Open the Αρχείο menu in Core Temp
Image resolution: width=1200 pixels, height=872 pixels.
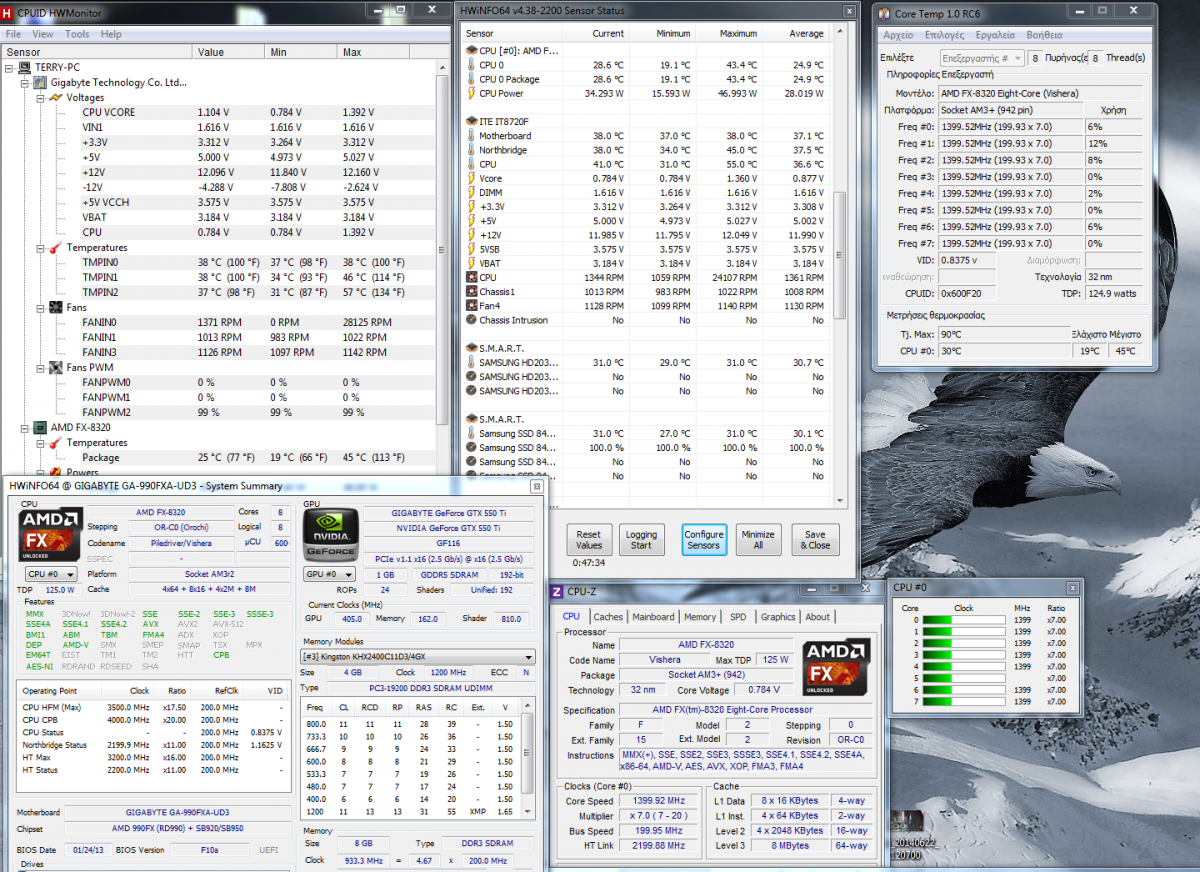coord(898,35)
